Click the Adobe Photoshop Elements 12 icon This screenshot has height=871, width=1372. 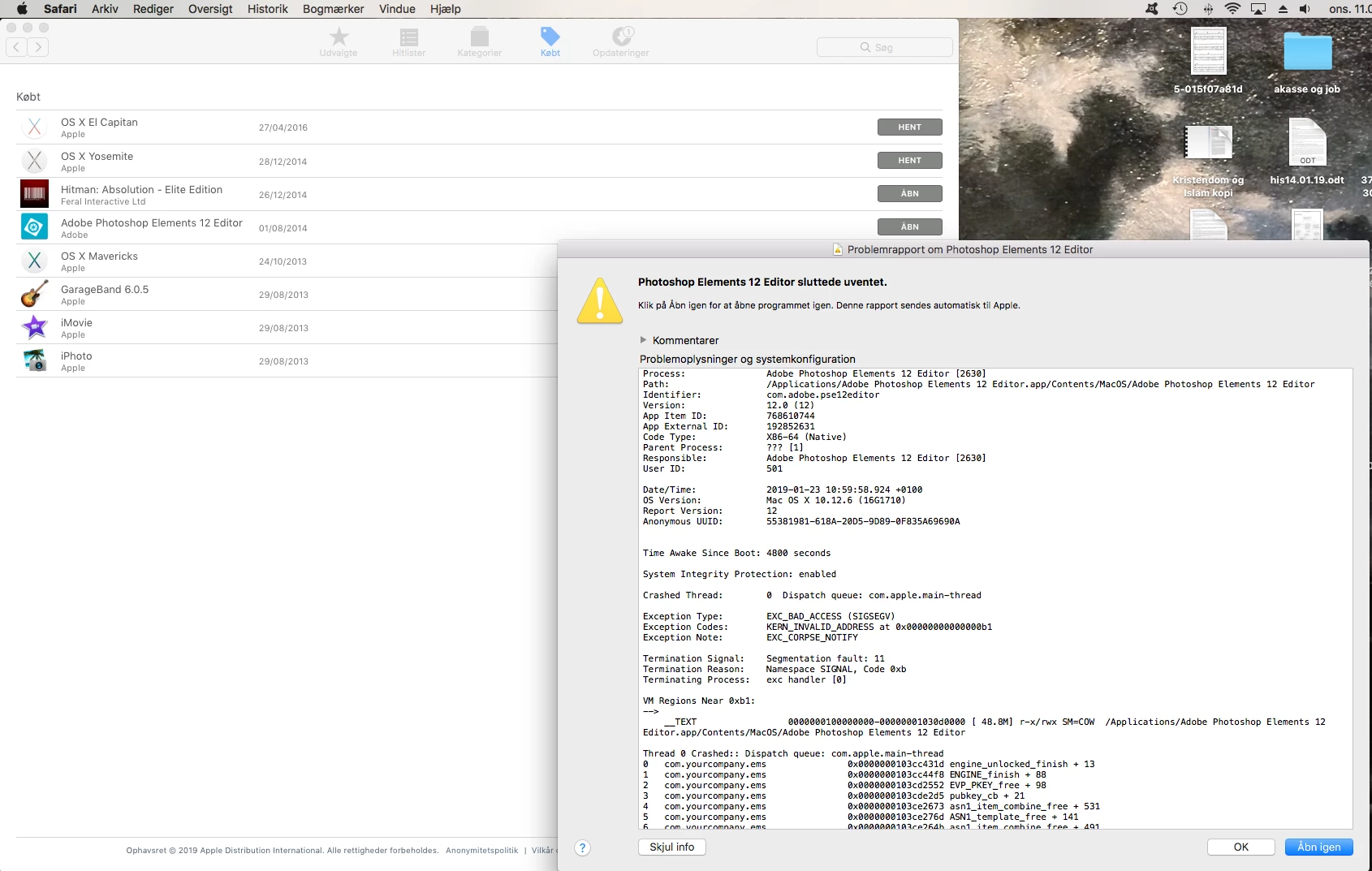(x=34, y=227)
